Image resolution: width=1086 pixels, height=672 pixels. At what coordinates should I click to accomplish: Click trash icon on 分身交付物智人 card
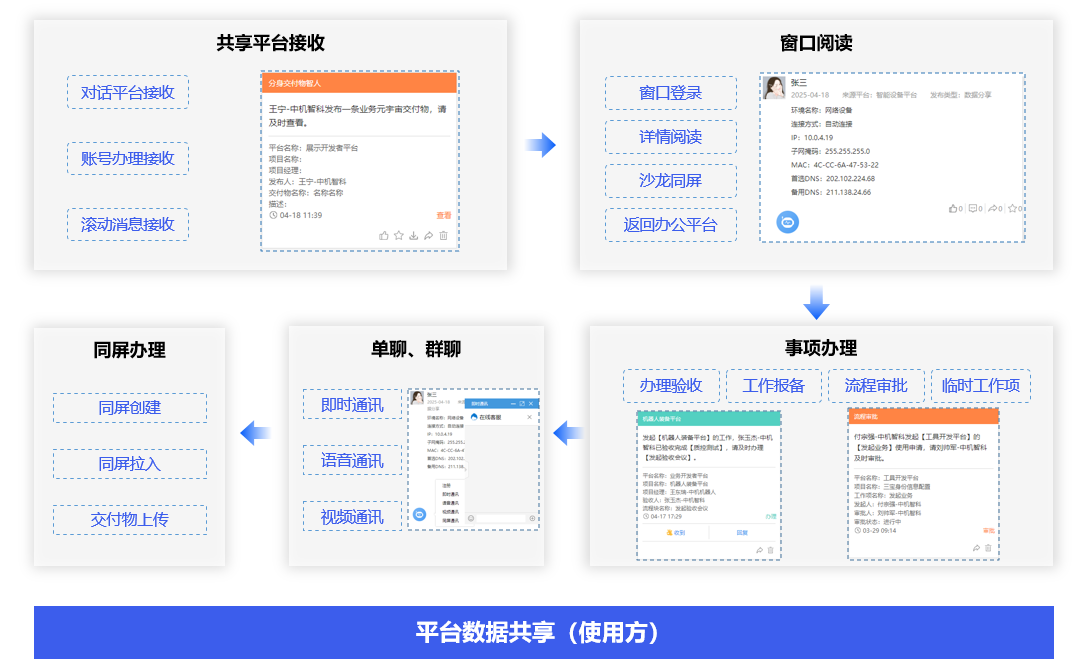(444, 236)
